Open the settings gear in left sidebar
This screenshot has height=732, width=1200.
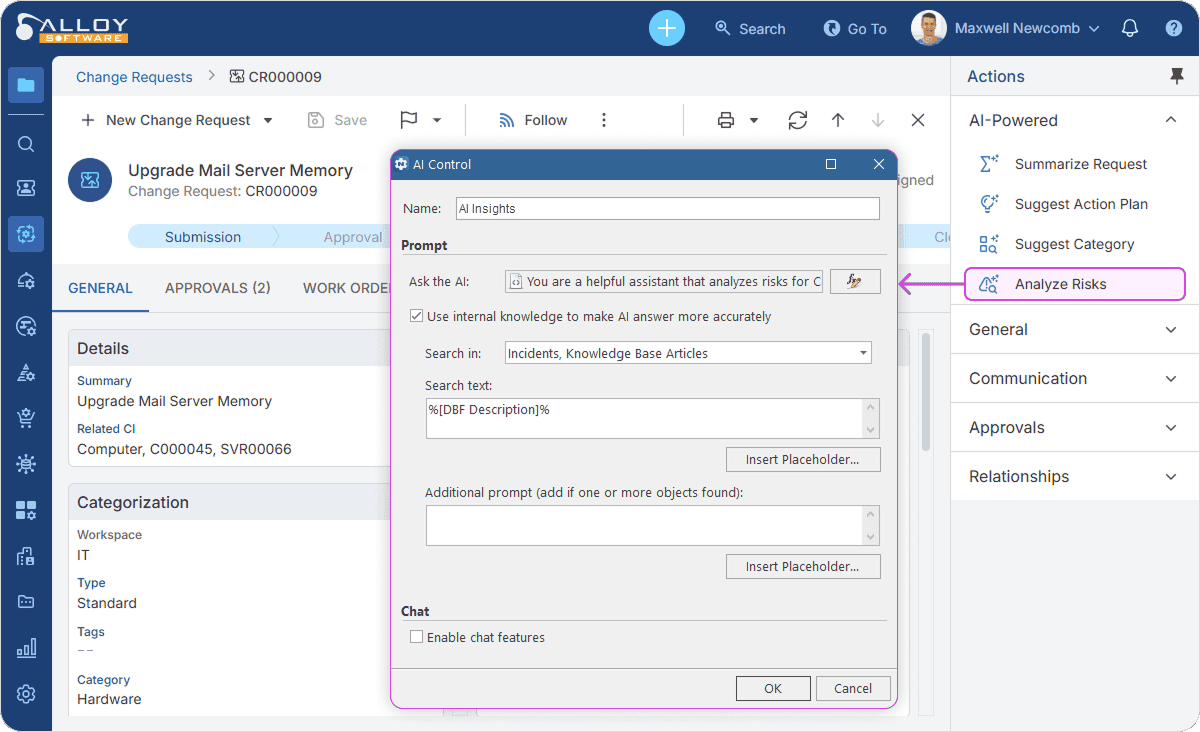tap(26, 694)
